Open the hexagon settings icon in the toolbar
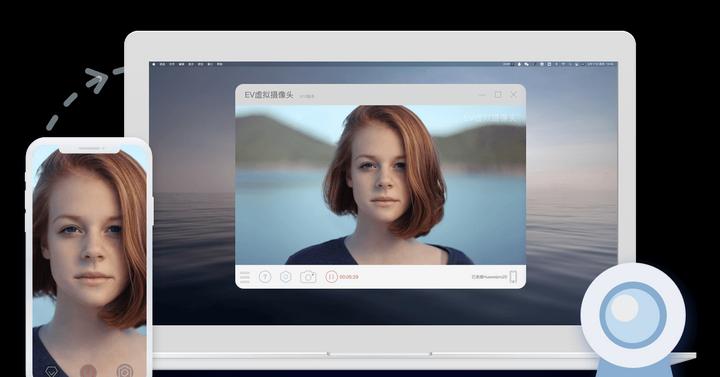The height and width of the screenshot is (377, 720). 286,277
